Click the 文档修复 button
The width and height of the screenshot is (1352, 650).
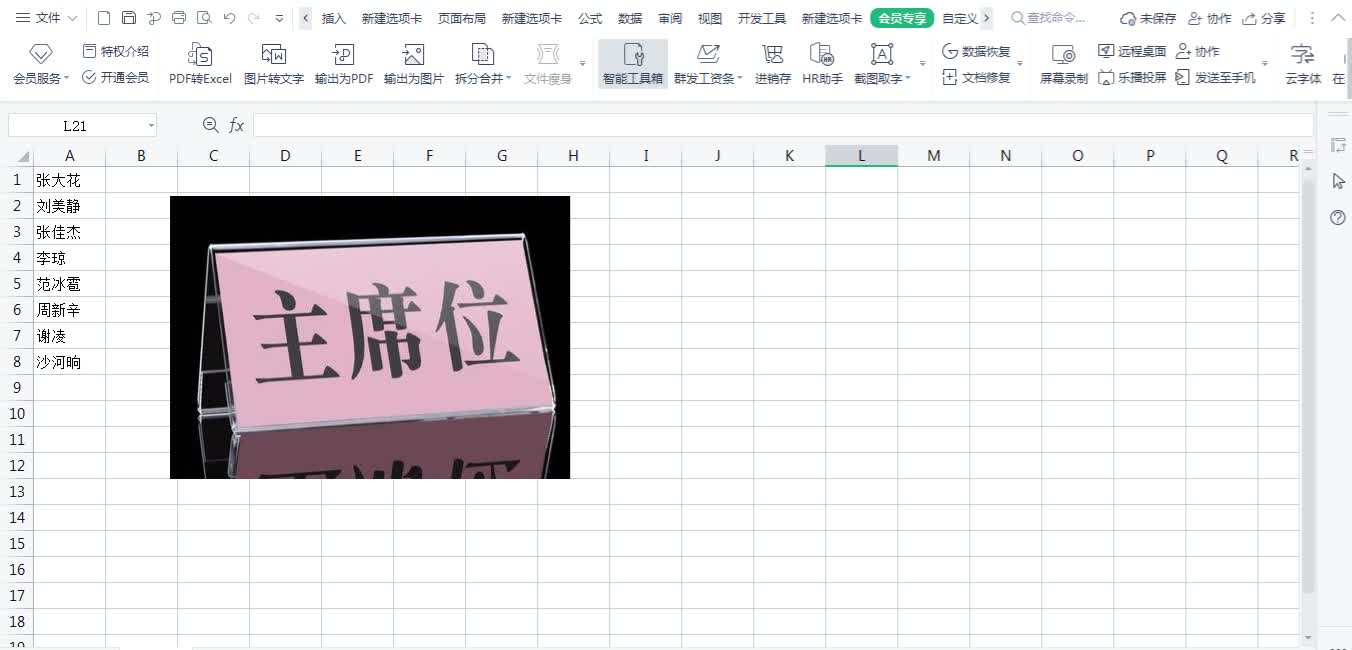pos(977,77)
